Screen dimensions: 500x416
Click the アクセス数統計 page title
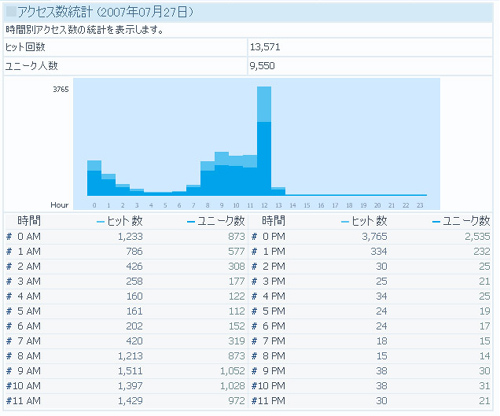[55, 12]
